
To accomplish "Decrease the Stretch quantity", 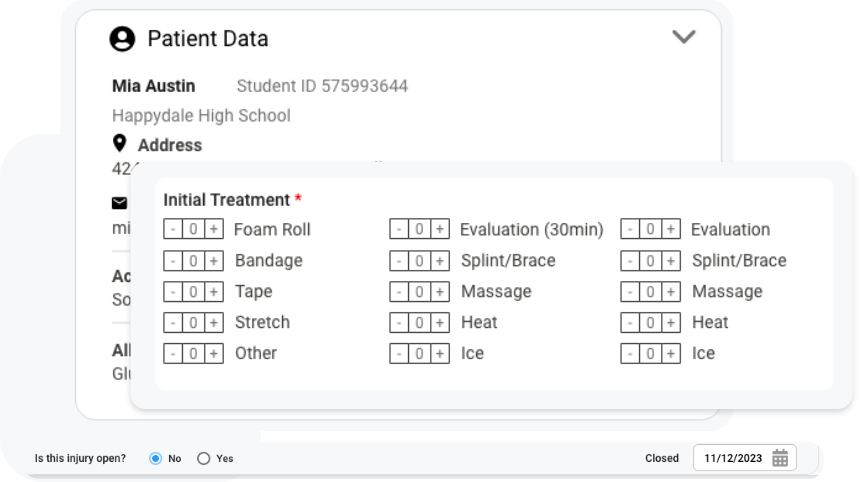I will [173, 322].
